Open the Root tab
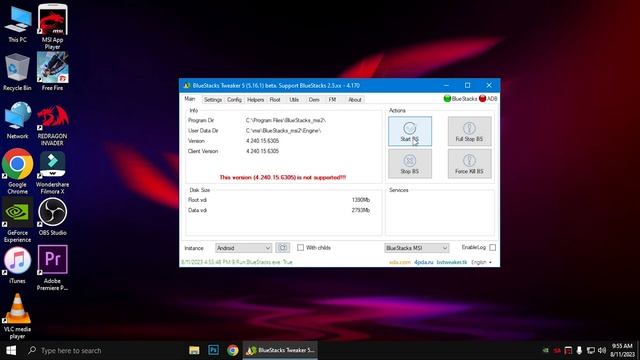This screenshot has height=360, width=640. pos(275,100)
